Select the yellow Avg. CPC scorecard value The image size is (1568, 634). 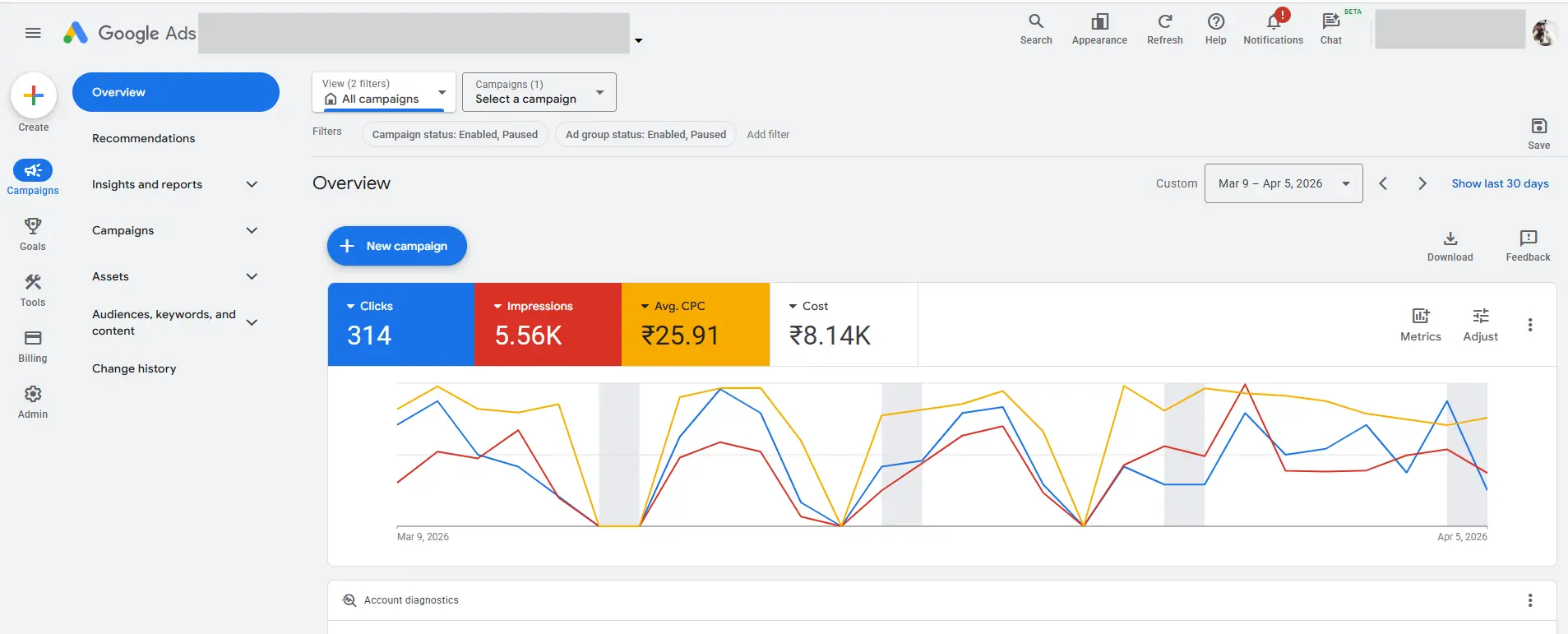[680, 336]
